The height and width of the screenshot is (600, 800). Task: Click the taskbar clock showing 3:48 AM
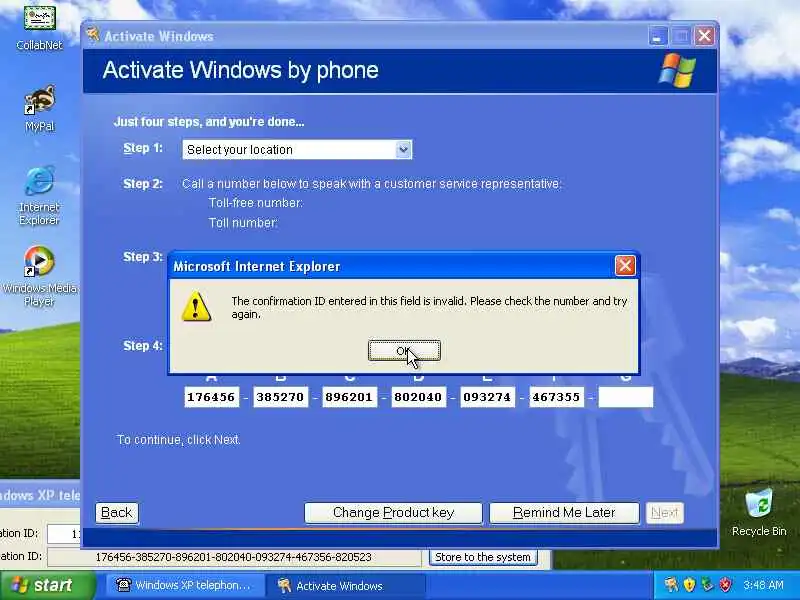[763, 585]
